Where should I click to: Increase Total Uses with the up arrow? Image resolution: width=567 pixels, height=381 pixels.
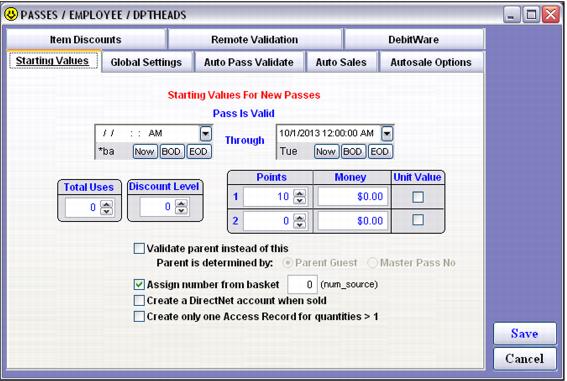pos(106,204)
